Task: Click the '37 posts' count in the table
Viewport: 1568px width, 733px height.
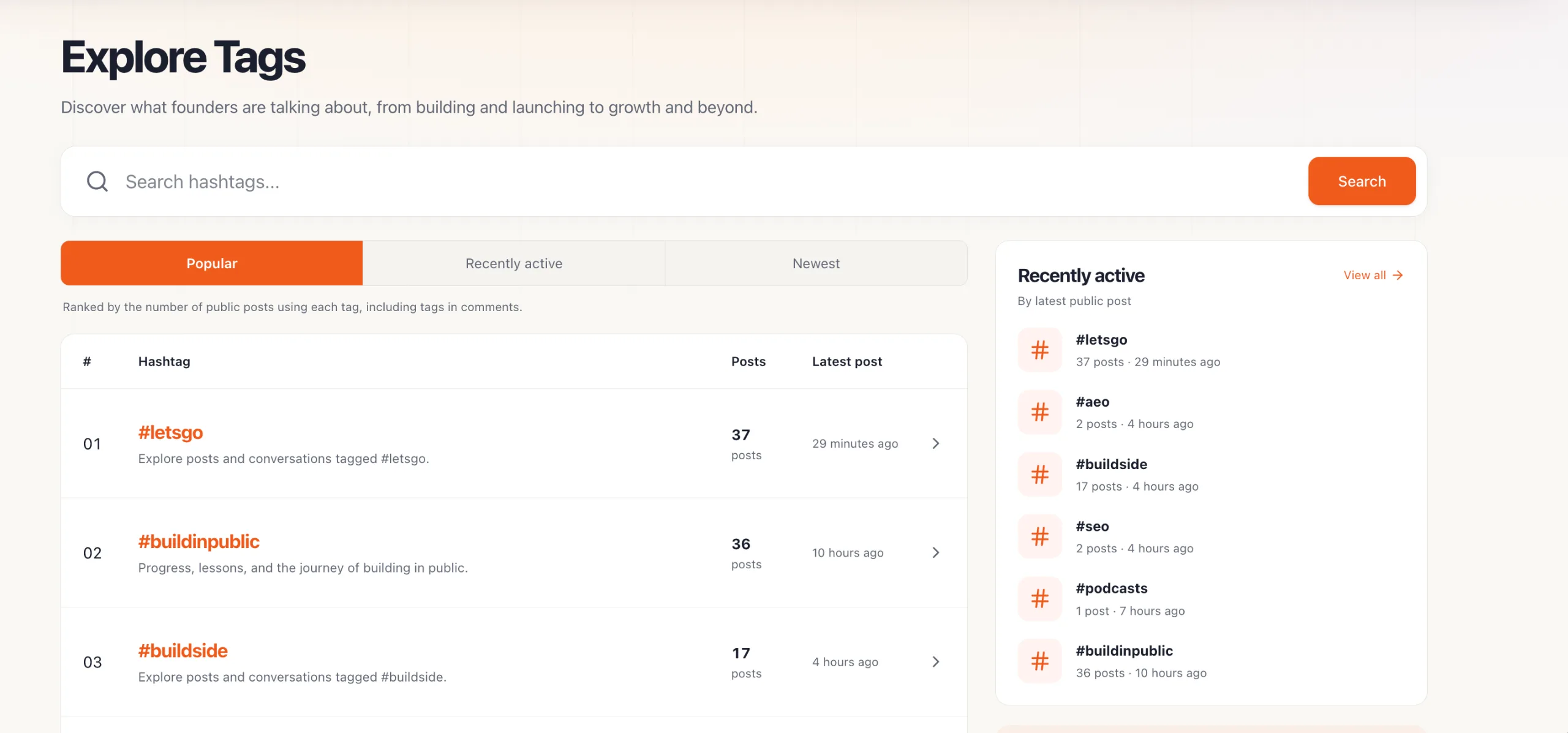Action: pyautogui.click(x=746, y=444)
